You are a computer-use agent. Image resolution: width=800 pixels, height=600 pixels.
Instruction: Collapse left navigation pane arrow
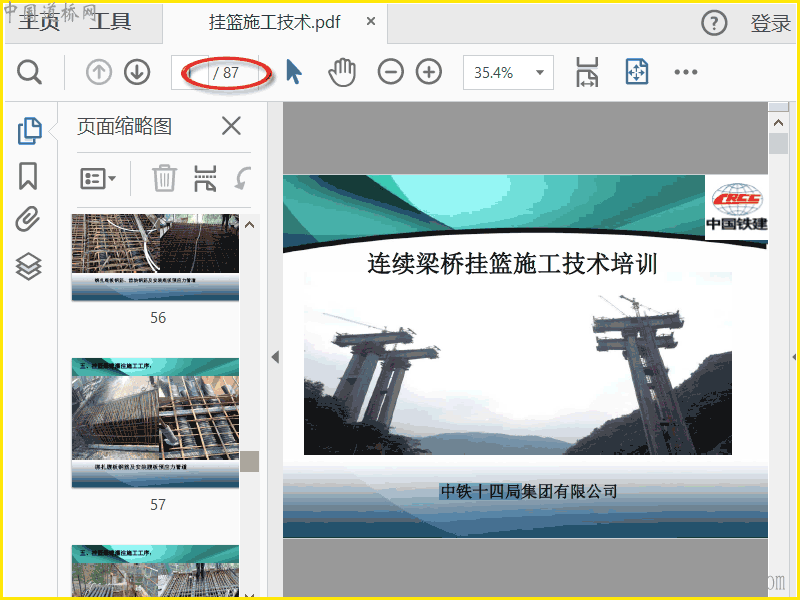(x=276, y=357)
